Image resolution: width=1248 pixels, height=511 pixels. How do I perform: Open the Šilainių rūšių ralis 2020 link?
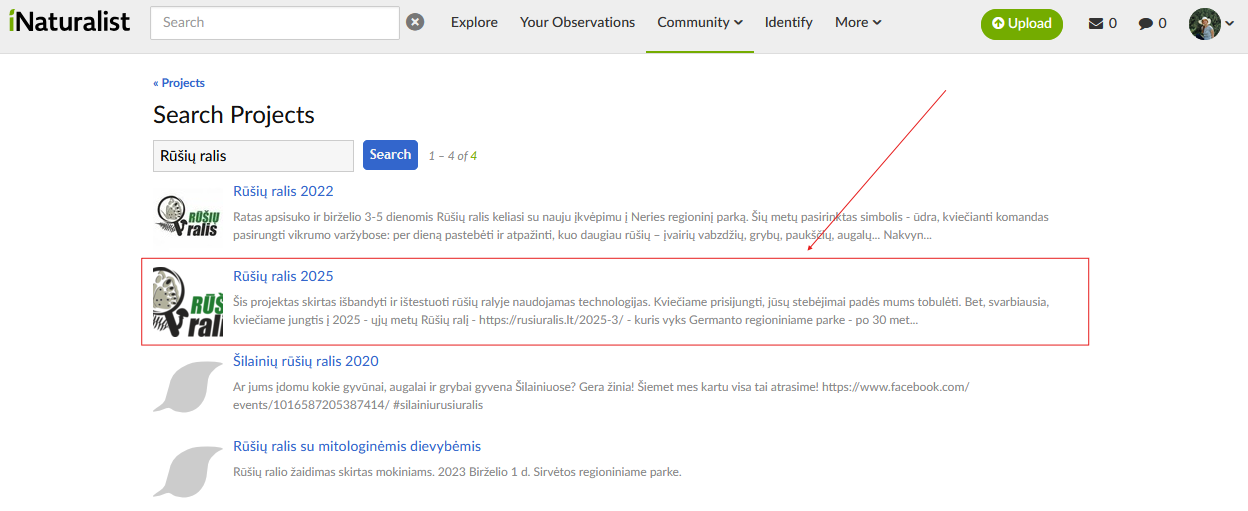[x=306, y=361]
